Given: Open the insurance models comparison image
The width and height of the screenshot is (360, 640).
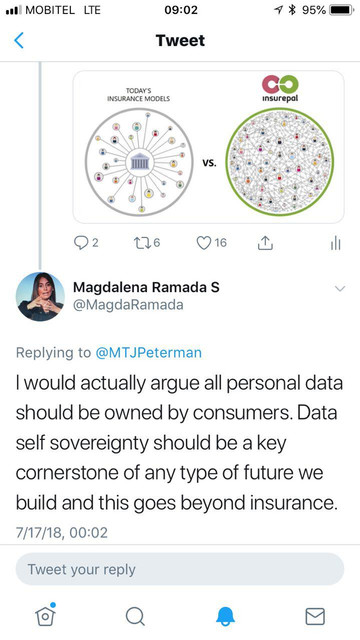Looking at the screenshot, I should (x=208, y=147).
